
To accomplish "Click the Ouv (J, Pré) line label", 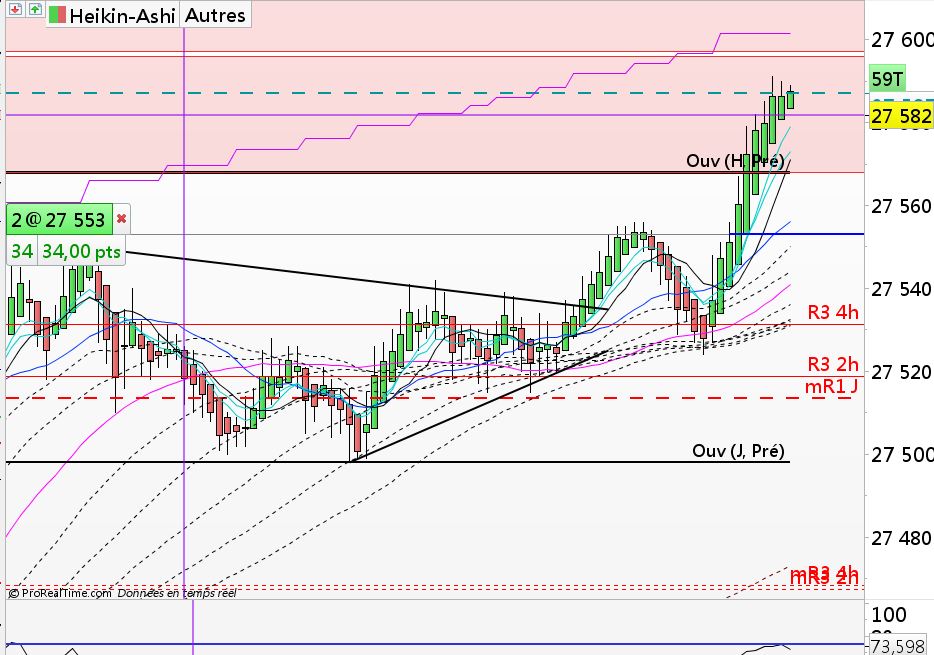I will (x=738, y=451).
